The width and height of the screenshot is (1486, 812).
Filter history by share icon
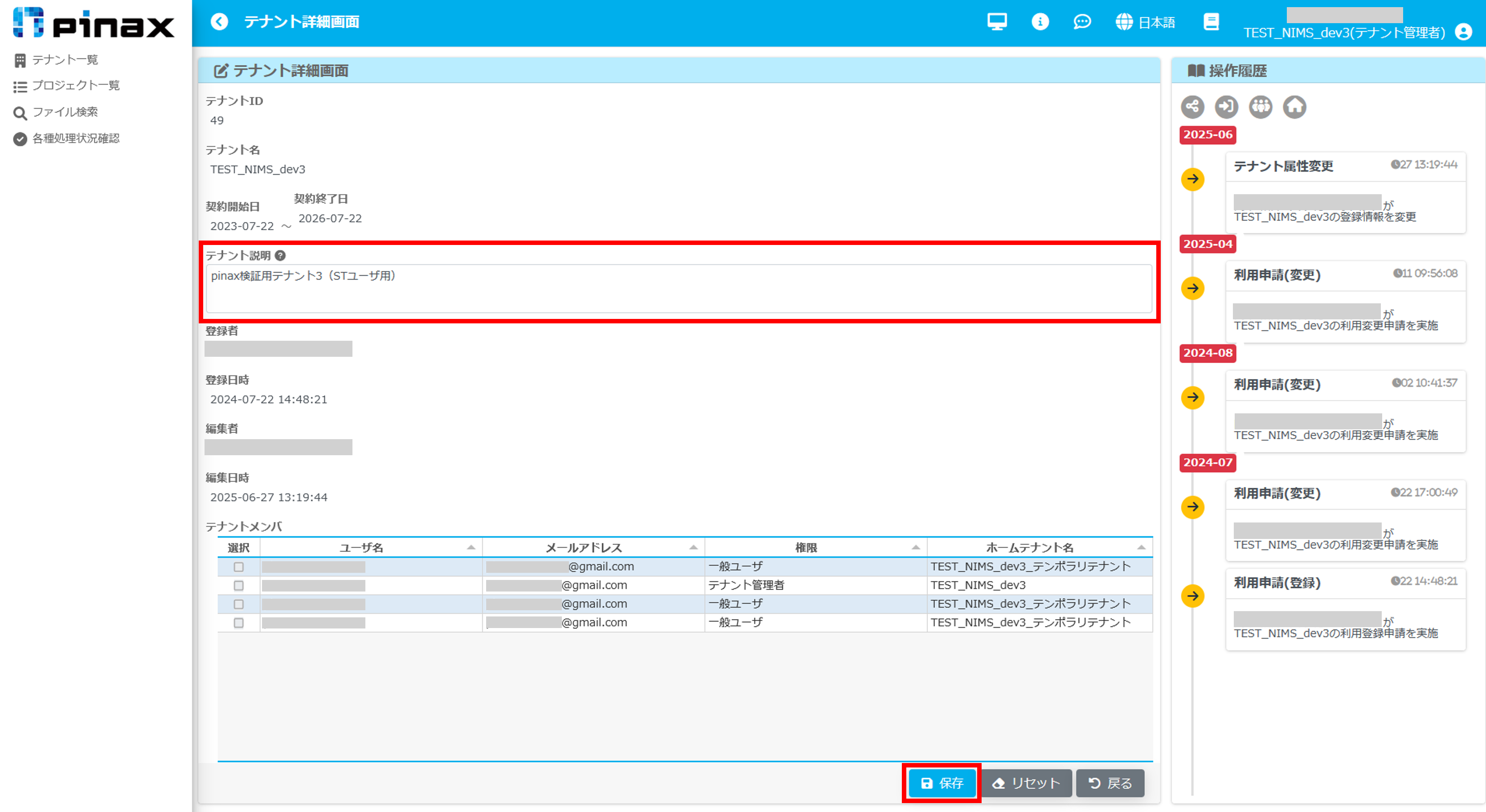pos(1192,107)
